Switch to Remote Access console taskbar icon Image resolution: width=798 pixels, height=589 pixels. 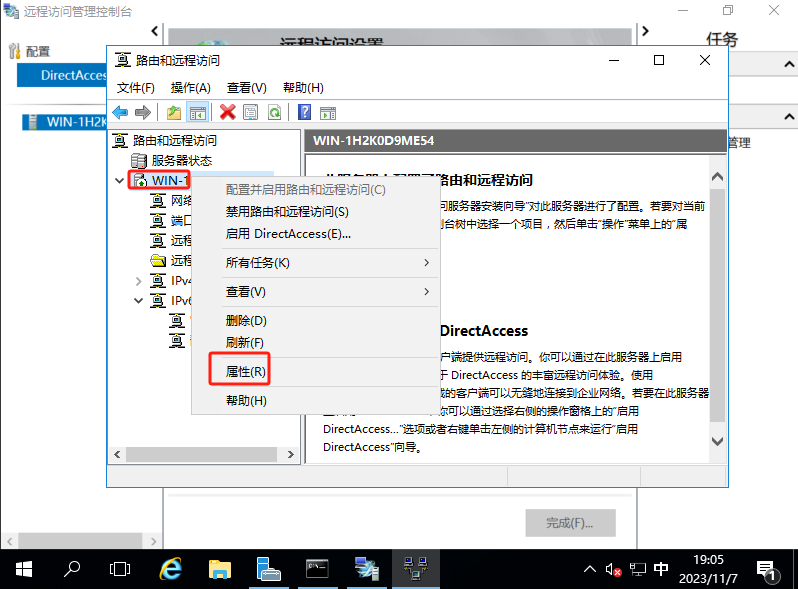coord(366,569)
